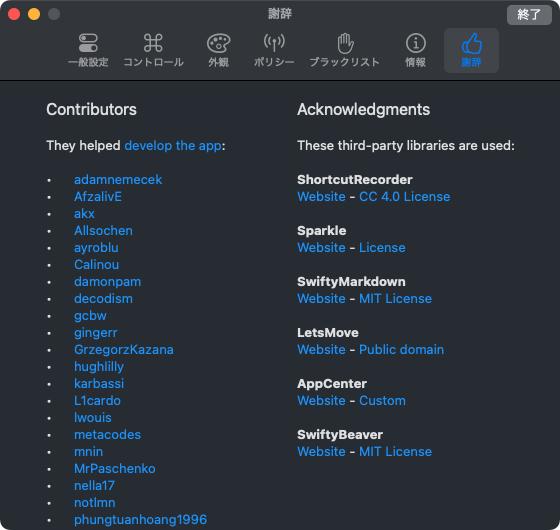
Task: Minimize the window with yellow button
Action: click(x=34, y=14)
